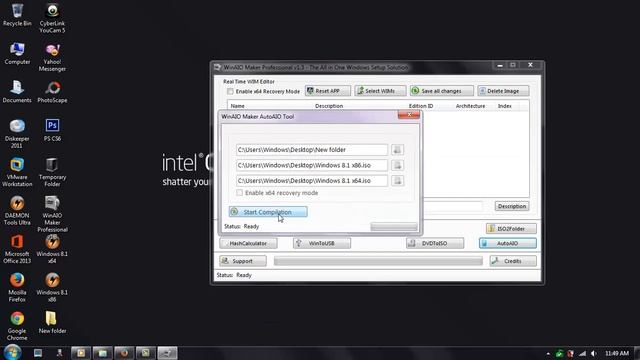640x360 pixels.
Task: Click the taskbar clock showing 11:49 AM
Action: point(617,353)
